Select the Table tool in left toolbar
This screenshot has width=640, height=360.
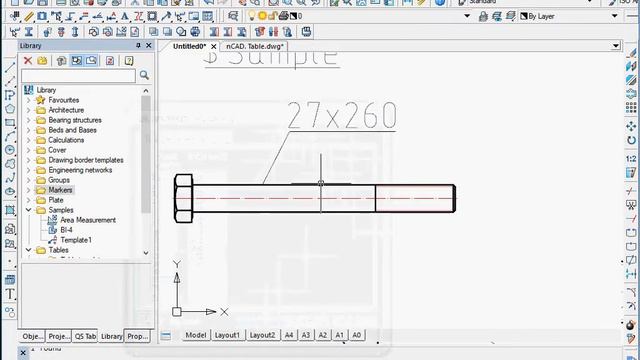click(10, 280)
